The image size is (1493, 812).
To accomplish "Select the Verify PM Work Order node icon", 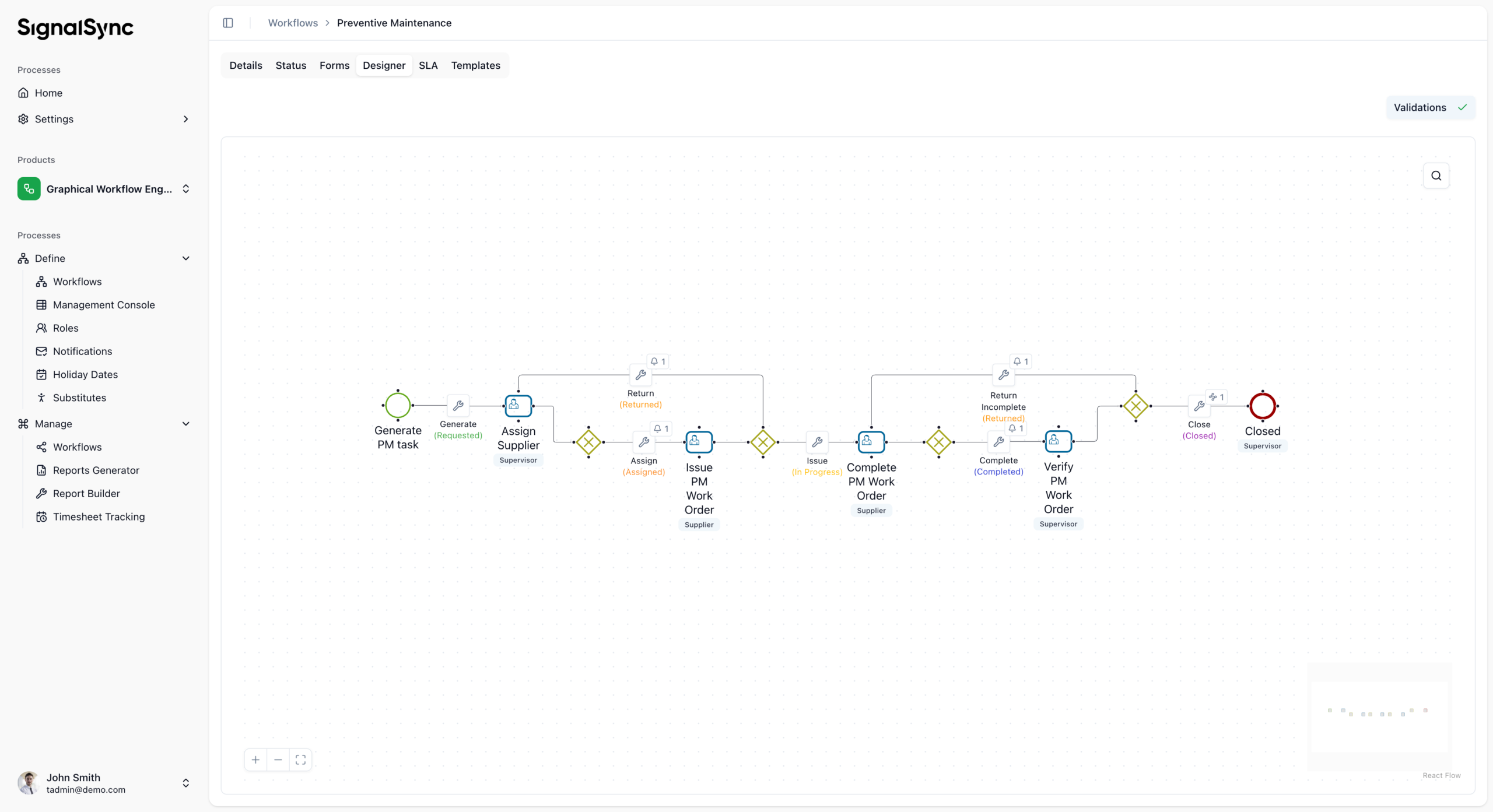I will coord(1058,441).
